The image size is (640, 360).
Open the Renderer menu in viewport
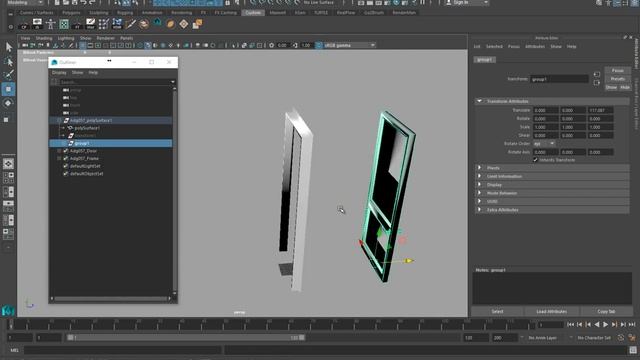105,38
